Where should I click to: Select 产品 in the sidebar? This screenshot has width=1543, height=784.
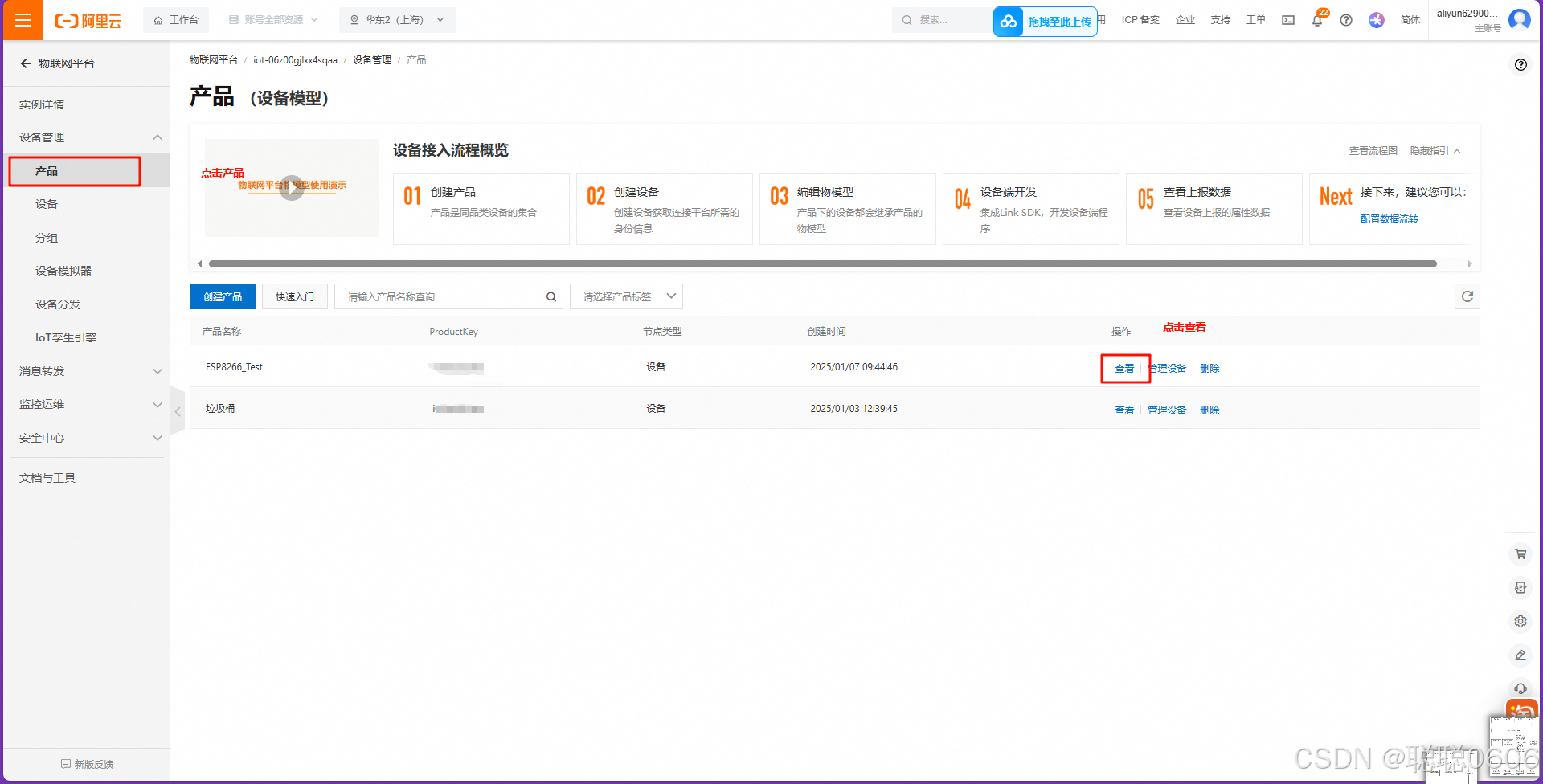coord(87,171)
